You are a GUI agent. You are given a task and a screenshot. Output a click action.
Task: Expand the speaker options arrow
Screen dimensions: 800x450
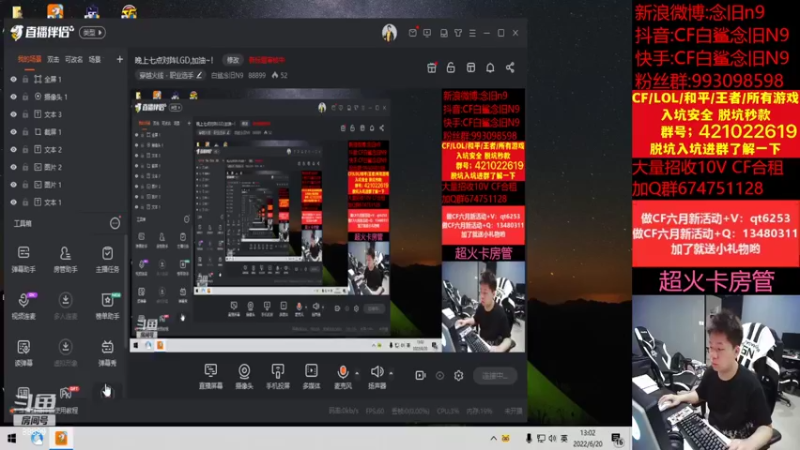point(391,373)
